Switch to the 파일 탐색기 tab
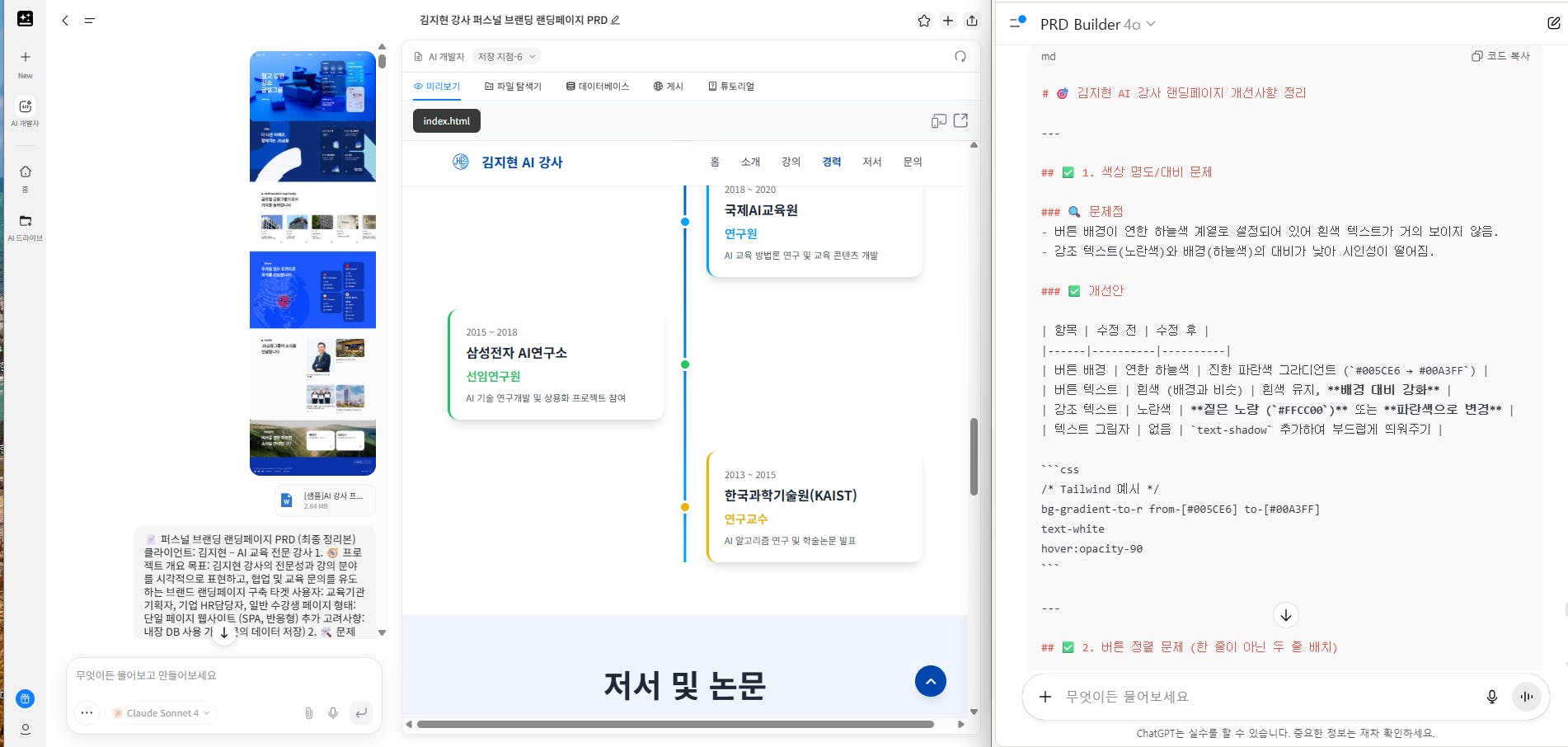The image size is (1568, 747). pos(513,87)
